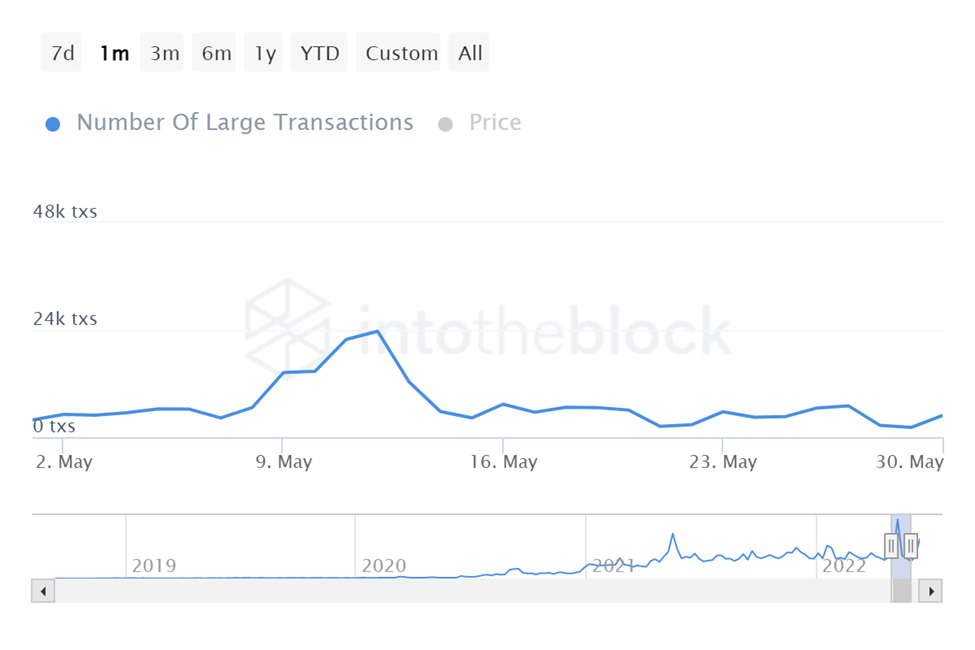The width and height of the screenshot is (975, 650).
Task: Click the navigator scroll left arrow
Action: [44, 591]
